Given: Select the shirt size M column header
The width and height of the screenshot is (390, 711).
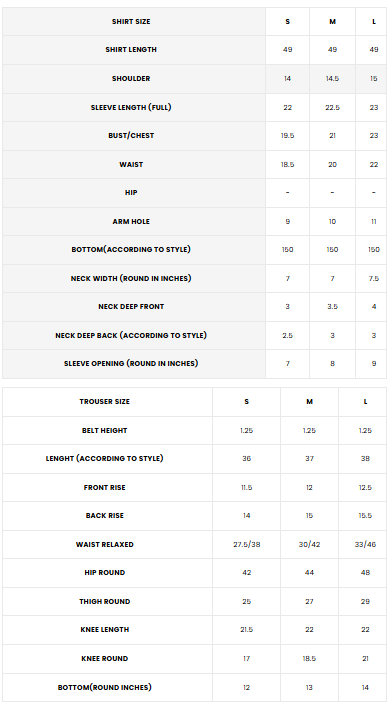Looking at the screenshot, I should pos(332,22).
